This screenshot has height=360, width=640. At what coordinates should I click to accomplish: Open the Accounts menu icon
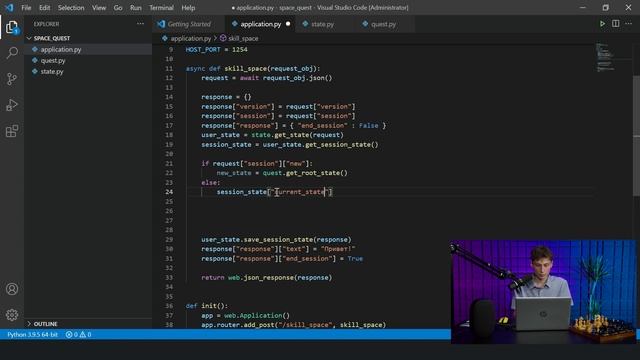tap(12, 289)
